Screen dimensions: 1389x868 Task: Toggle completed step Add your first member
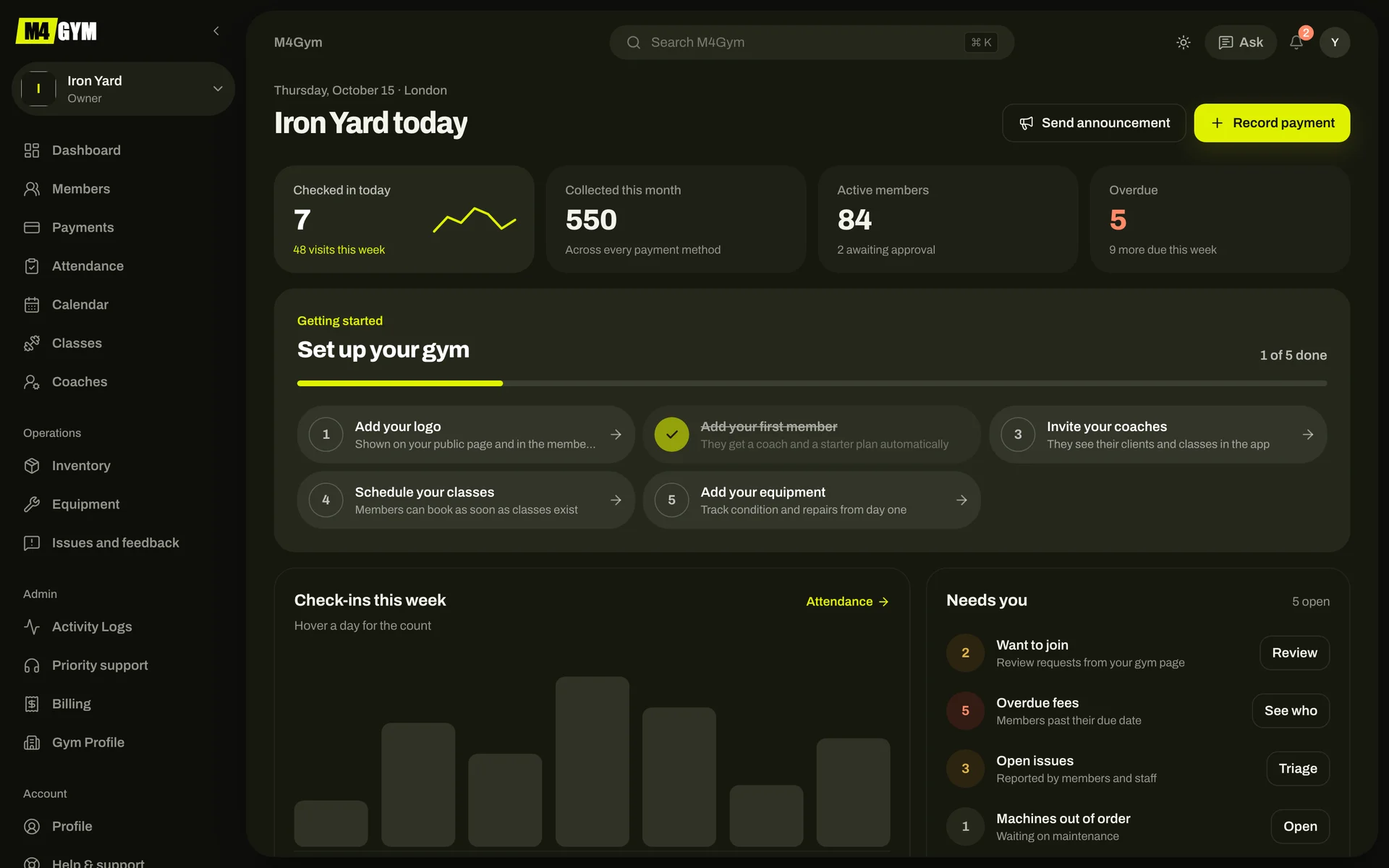tap(671, 435)
